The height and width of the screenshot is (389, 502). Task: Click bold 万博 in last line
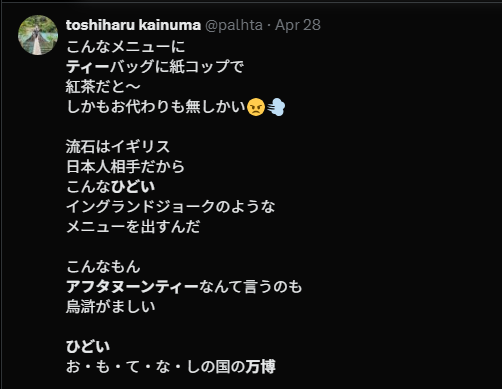(x=260, y=367)
